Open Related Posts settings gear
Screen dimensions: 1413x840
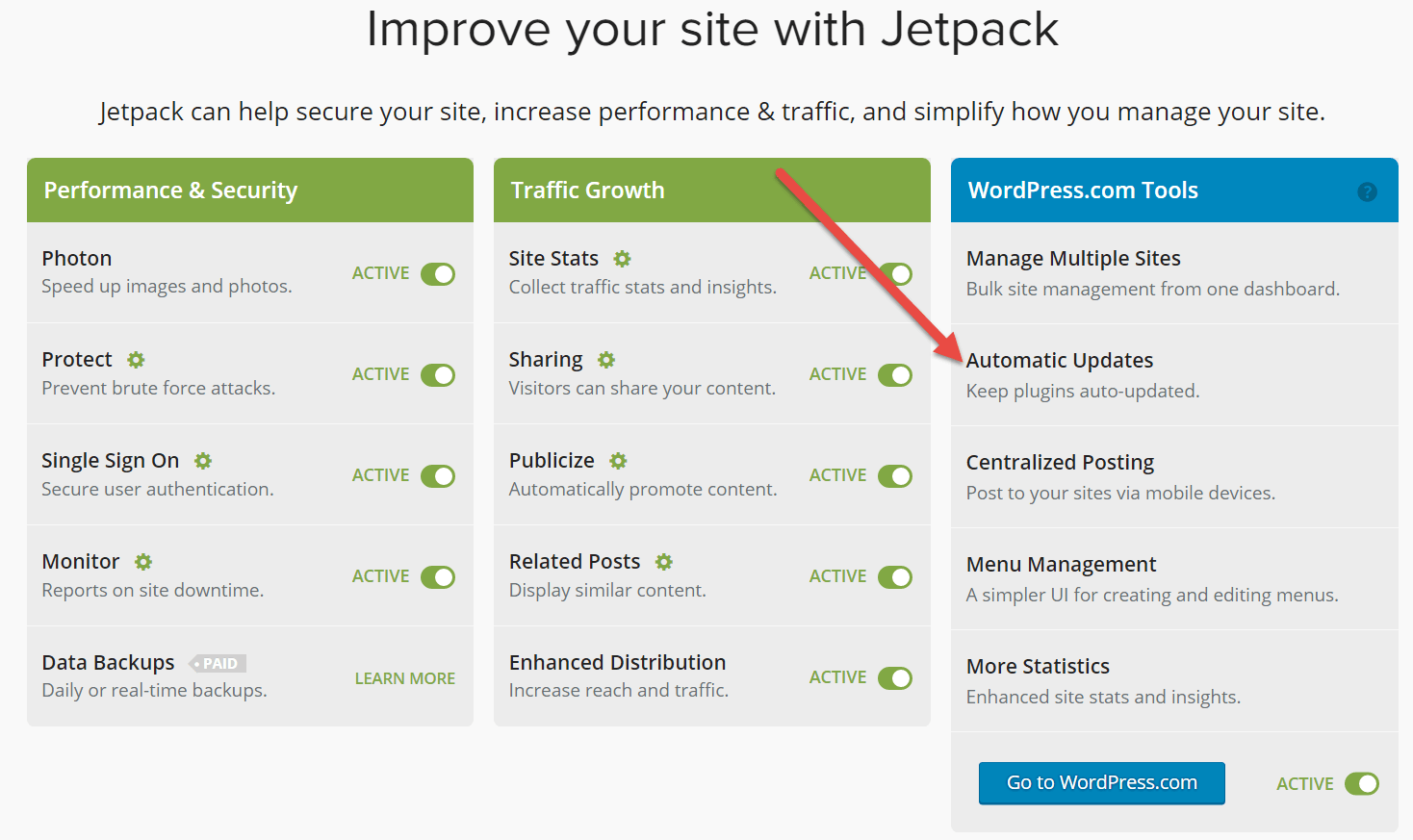664,562
